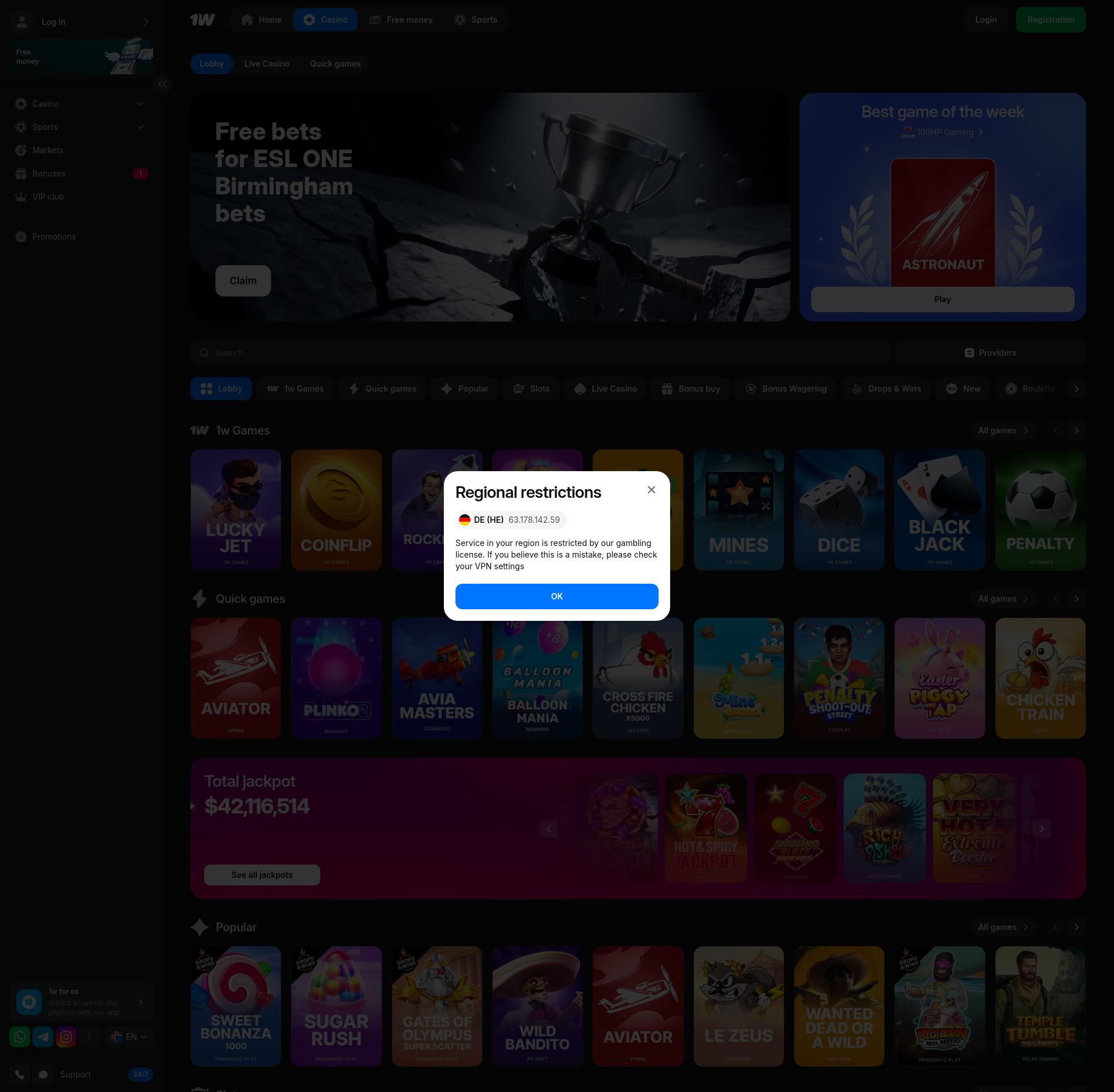Screen dimensions: 1114x1092
Task: Show next jackpot games with arrow
Action: (x=1041, y=829)
